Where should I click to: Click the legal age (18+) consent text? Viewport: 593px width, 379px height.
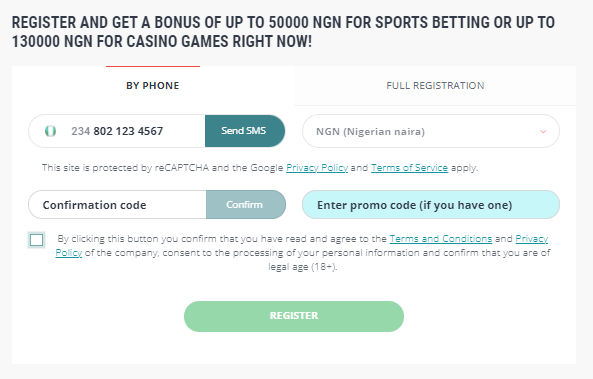[303, 267]
